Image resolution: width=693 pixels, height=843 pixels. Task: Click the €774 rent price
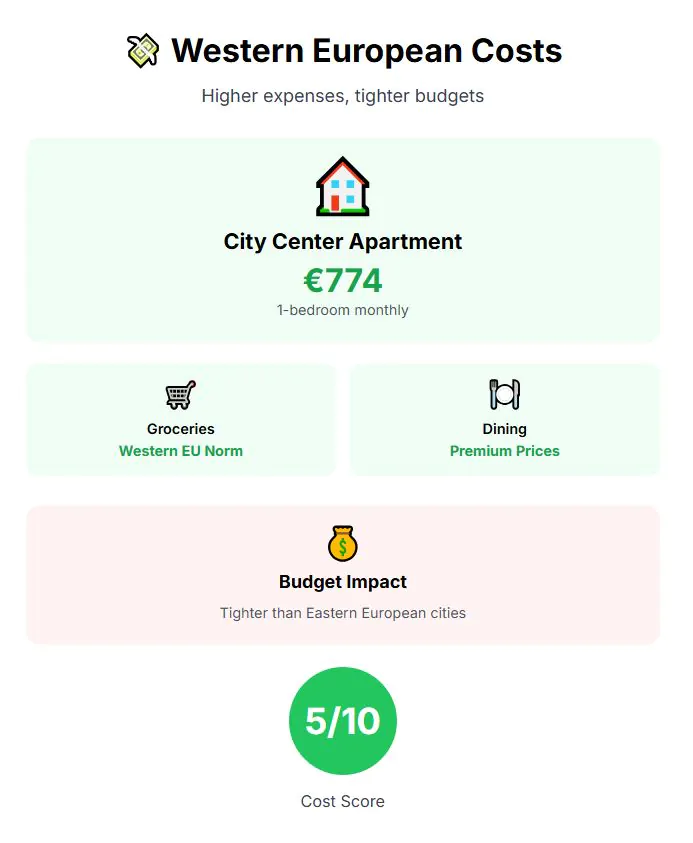343,281
